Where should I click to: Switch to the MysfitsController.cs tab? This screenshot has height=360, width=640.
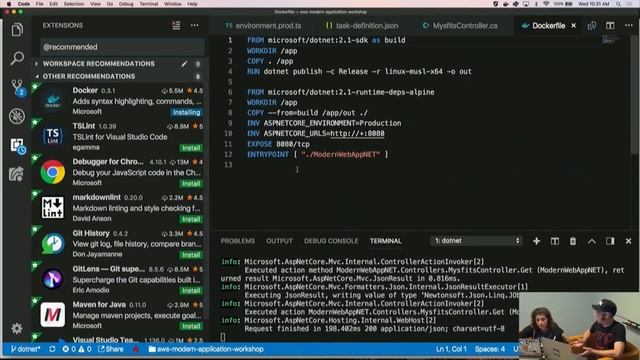pyautogui.click(x=460, y=26)
